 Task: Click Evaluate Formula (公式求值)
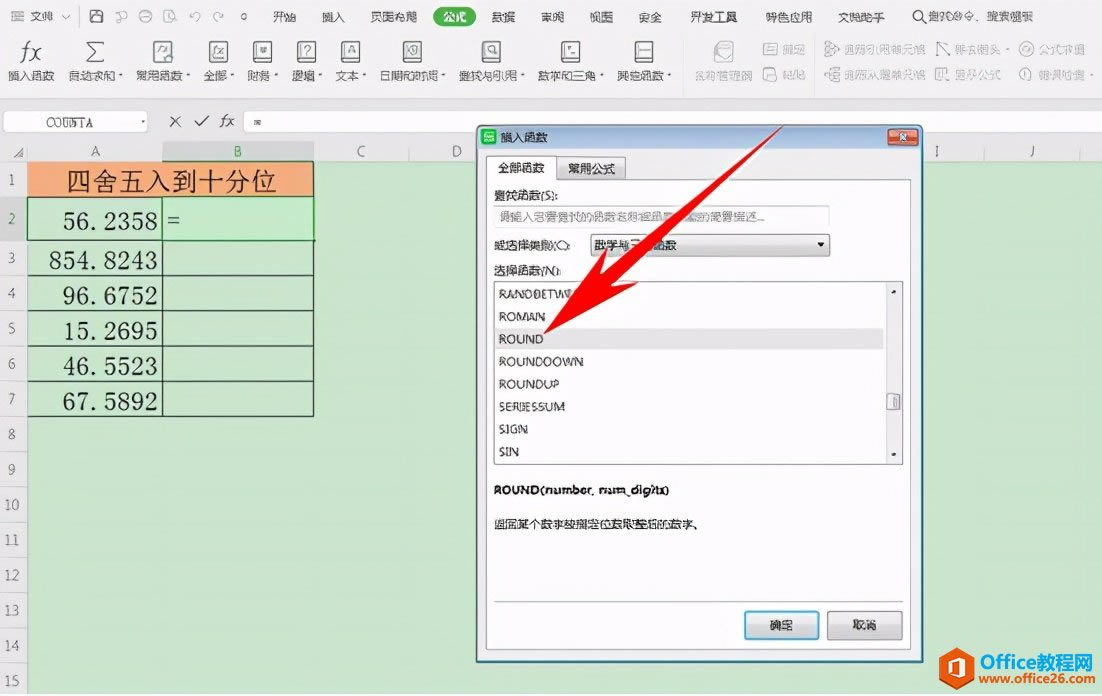[1053, 49]
